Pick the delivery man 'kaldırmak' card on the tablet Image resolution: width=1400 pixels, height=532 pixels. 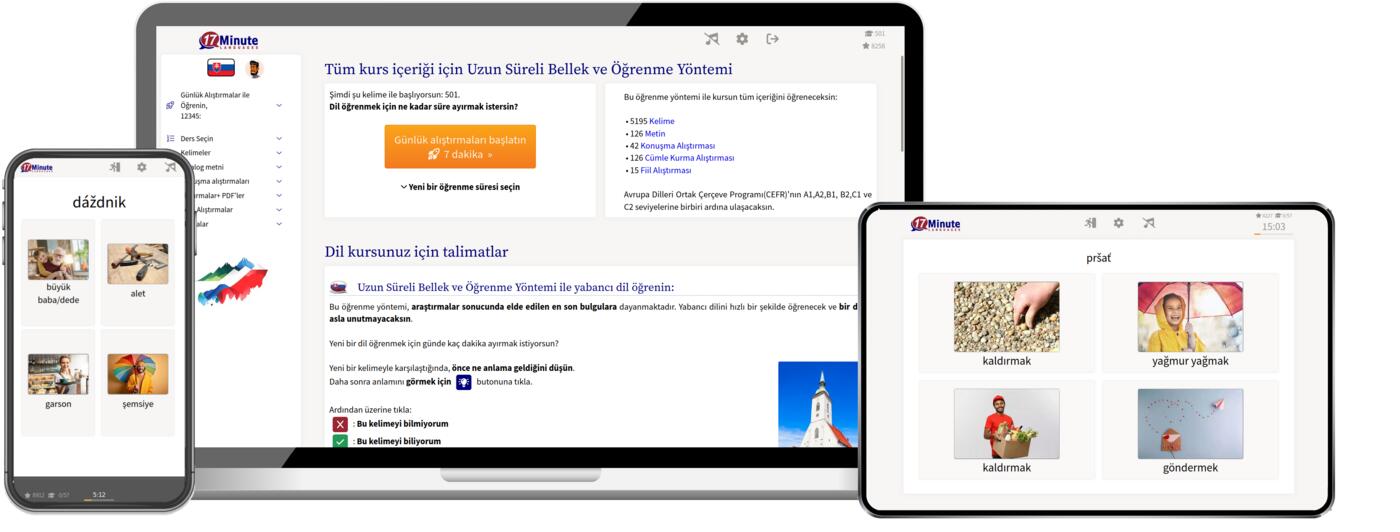pos(1007,431)
